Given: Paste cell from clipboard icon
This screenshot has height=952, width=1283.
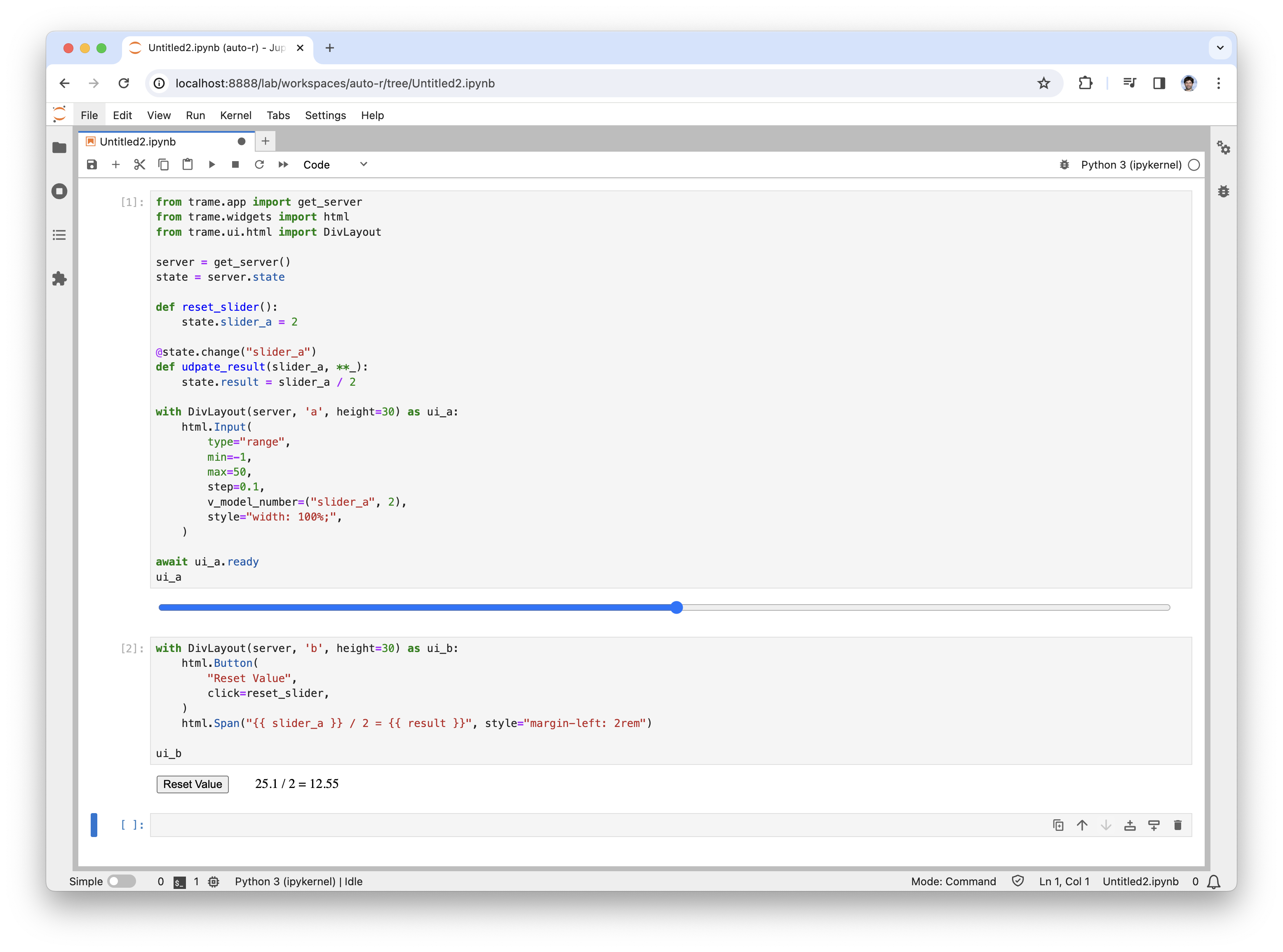Looking at the screenshot, I should coord(187,165).
